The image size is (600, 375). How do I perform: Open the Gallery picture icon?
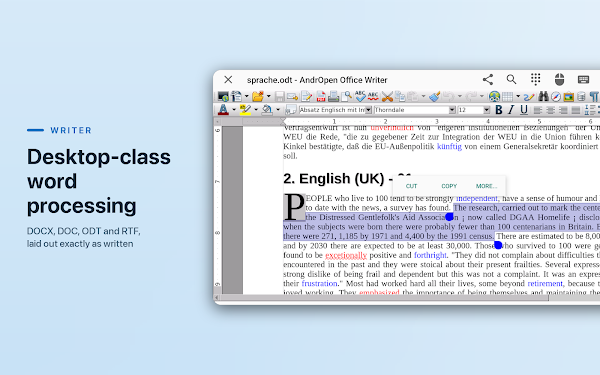[x=569, y=97]
